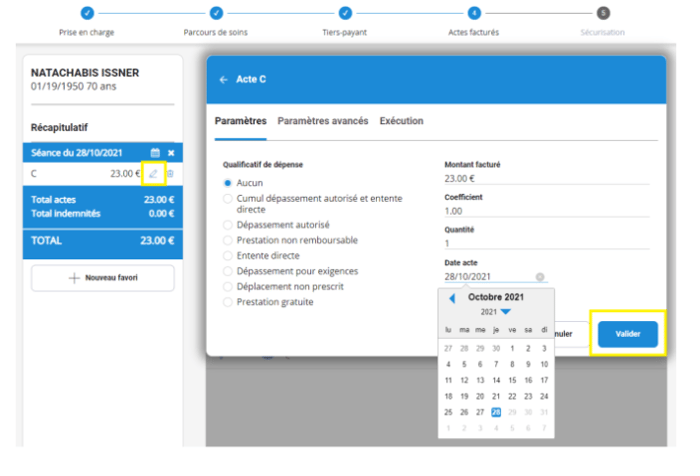Click step 4 Actes facturés circle
Screen dimensions: 700x476
474,13
